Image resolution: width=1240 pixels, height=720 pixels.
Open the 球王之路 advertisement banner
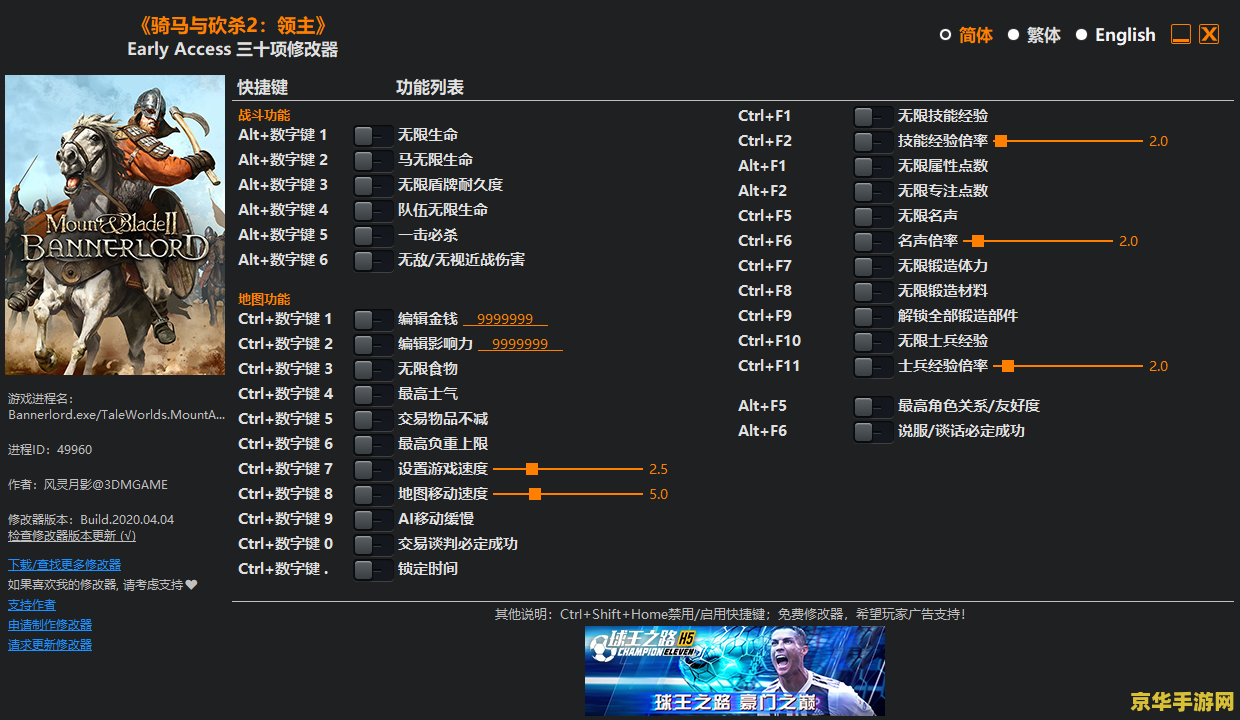pos(735,671)
